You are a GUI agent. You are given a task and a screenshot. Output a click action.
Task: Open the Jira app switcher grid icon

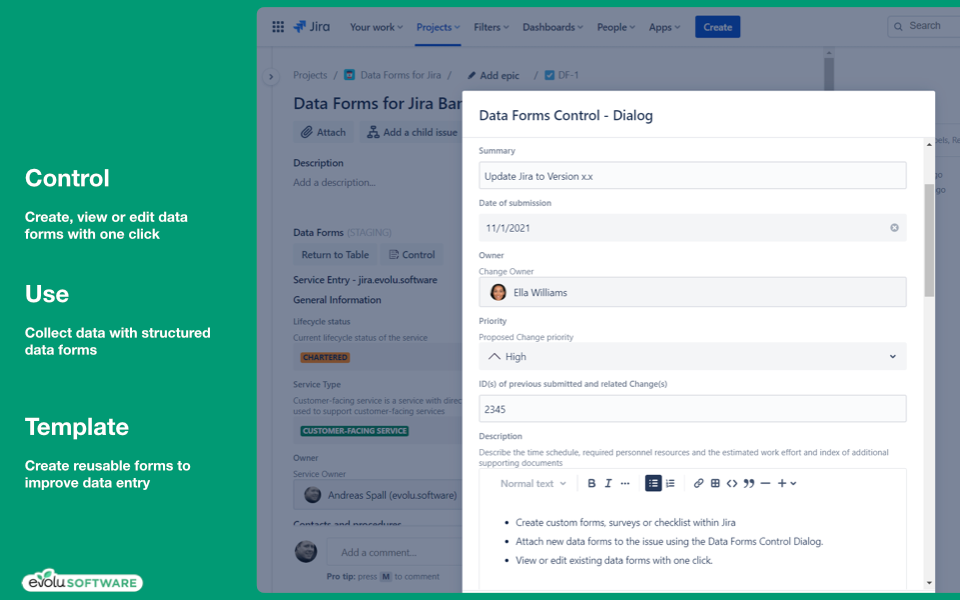[x=278, y=27]
